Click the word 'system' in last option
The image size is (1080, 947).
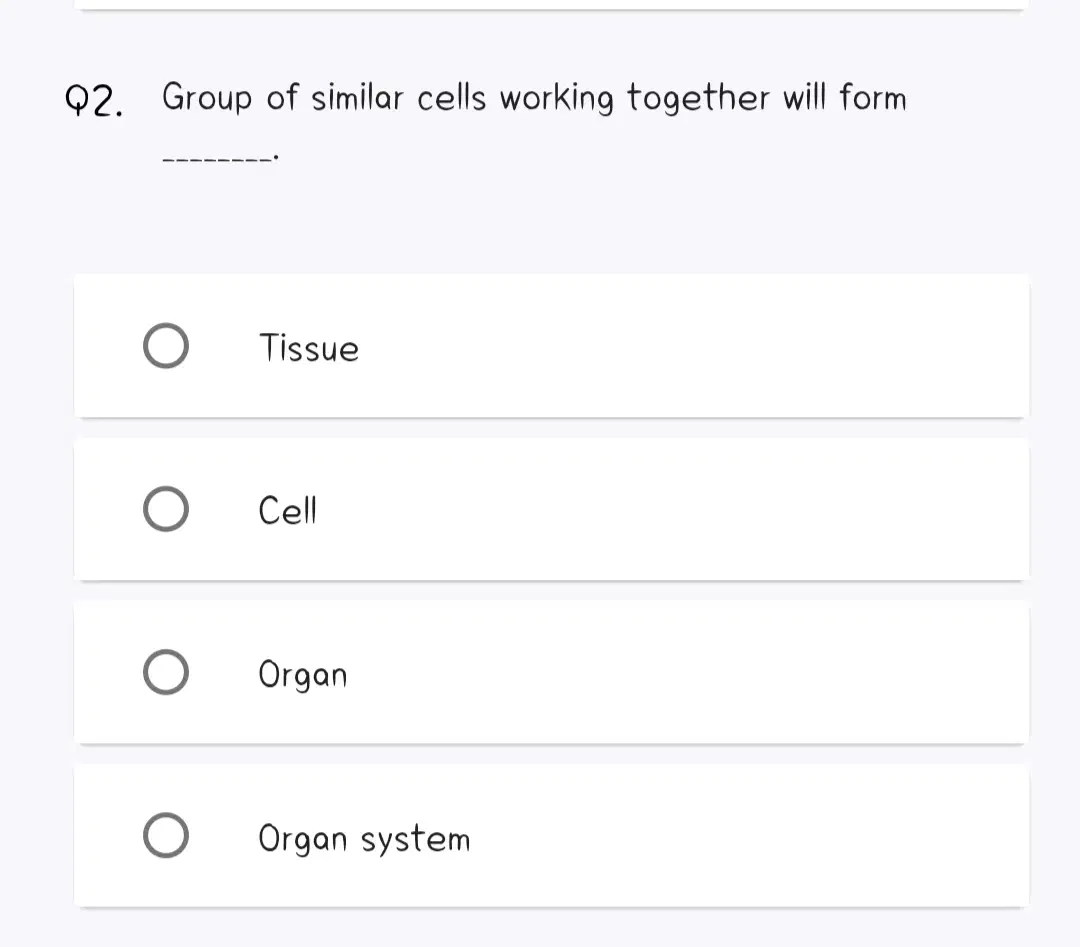(x=415, y=840)
